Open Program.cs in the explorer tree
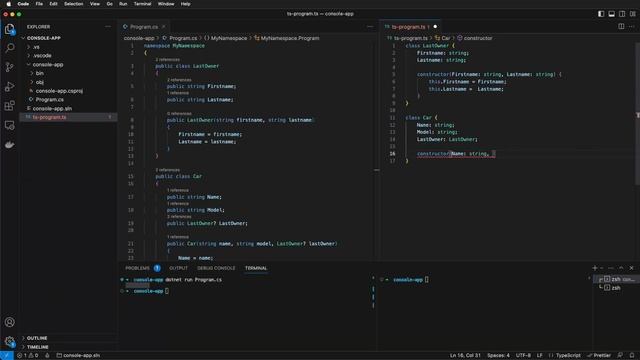640x360 pixels. [x=69, y=100]
